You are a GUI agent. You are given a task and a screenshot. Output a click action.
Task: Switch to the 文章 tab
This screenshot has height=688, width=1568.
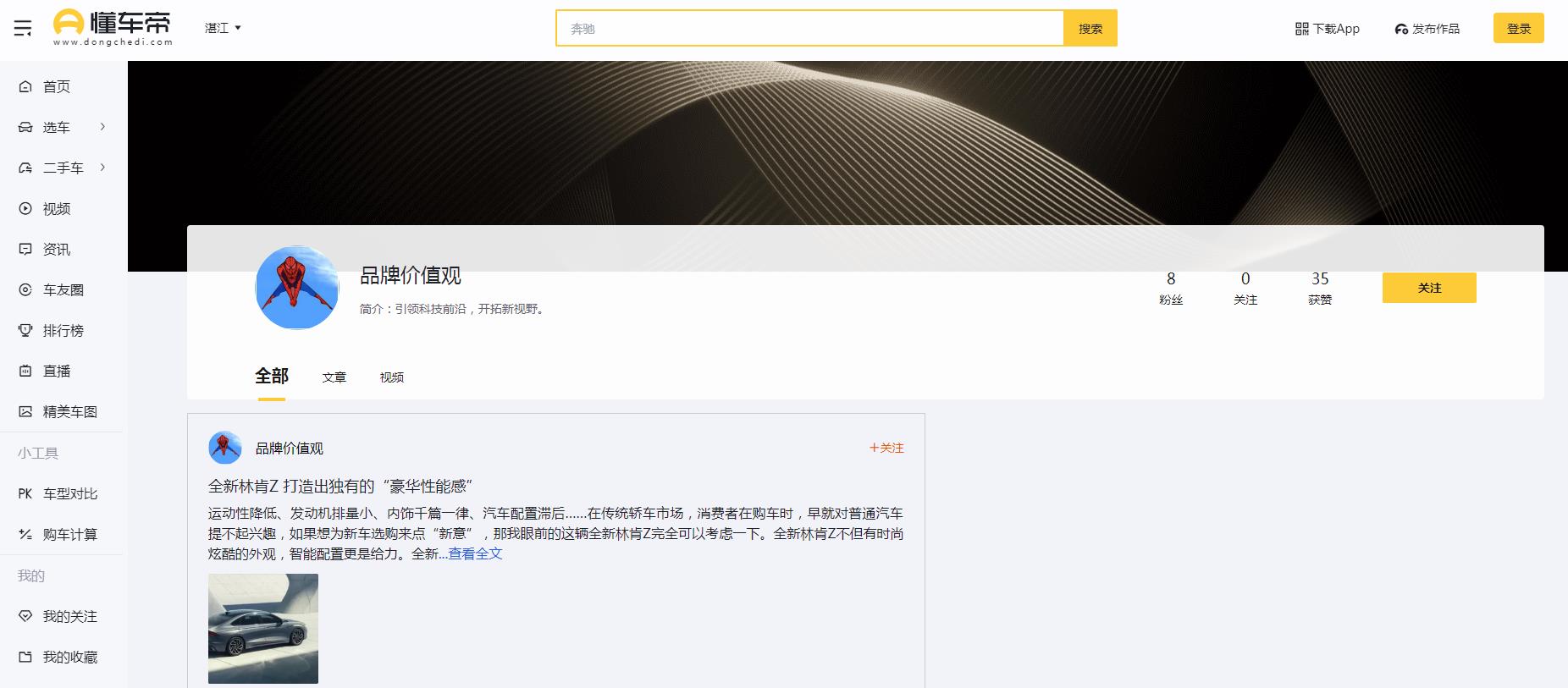[x=334, y=377]
